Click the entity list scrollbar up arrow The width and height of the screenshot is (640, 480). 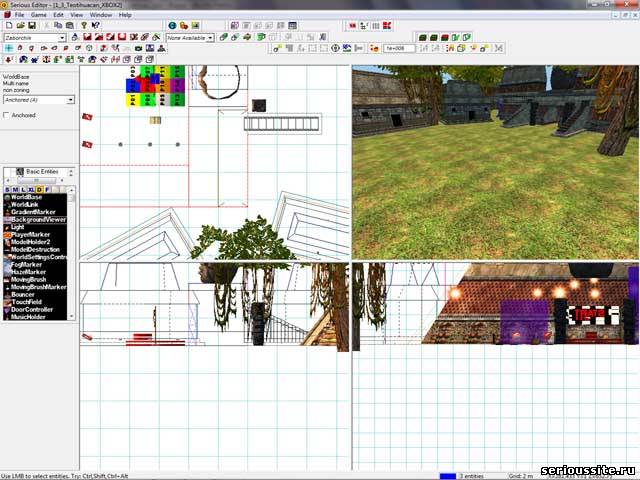click(x=72, y=190)
